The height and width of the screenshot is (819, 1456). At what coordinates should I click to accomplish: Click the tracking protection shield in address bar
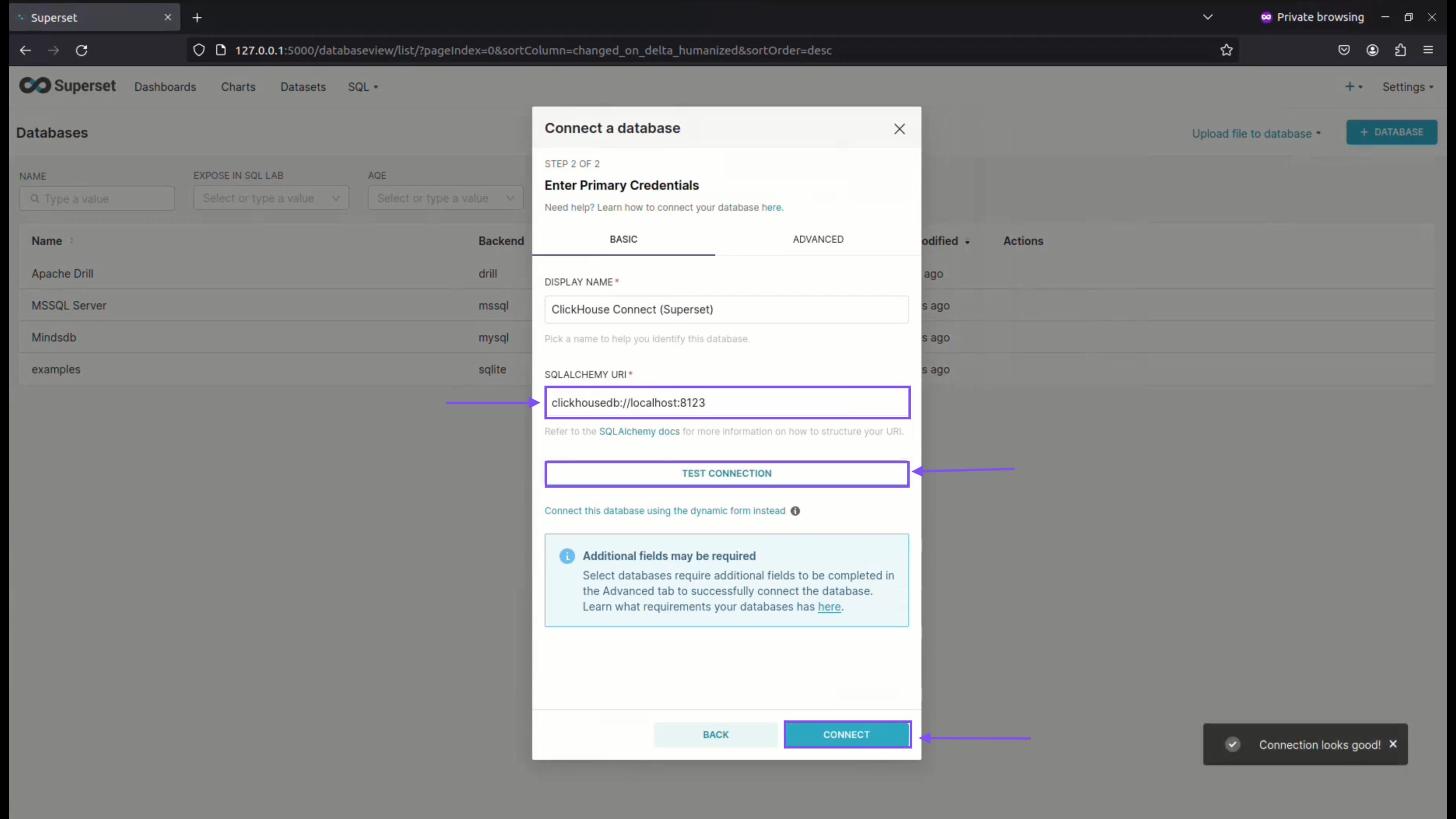point(198,50)
